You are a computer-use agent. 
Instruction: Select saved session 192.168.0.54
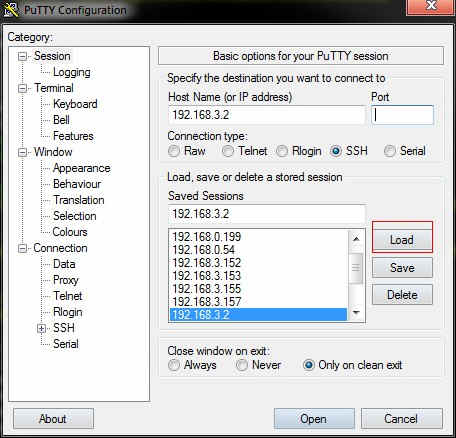tap(258, 250)
